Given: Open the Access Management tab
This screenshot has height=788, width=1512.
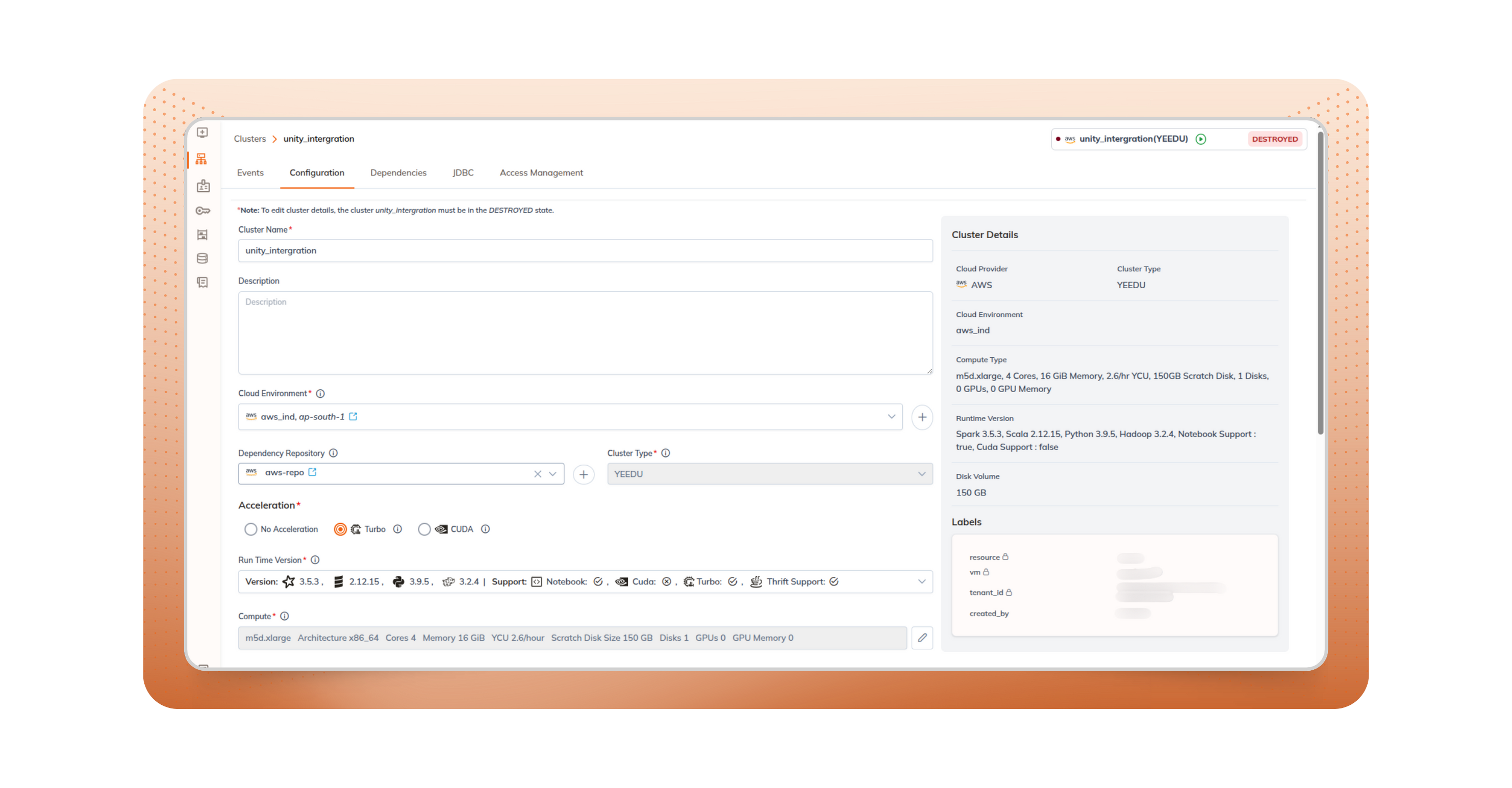Looking at the screenshot, I should tap(541, 172).
